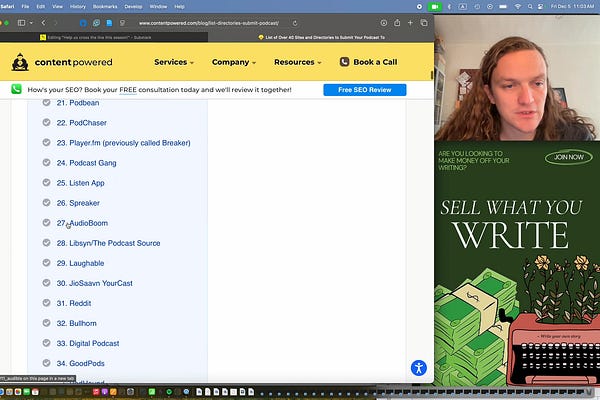Open the 30. JioSaavn YourCast link

coord(95,283)
